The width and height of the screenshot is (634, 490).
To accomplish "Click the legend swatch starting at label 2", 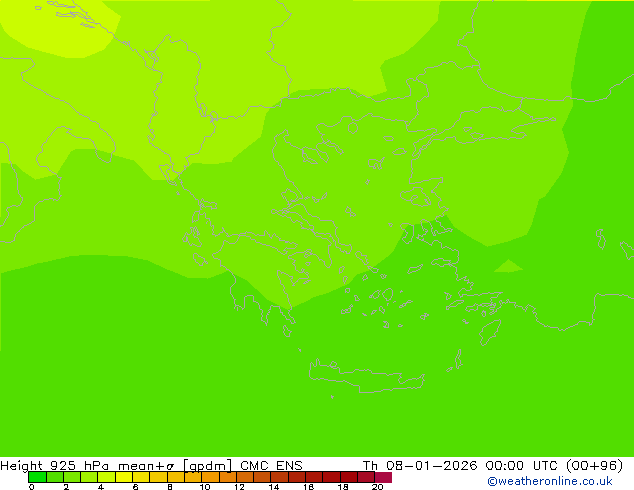I will (x=72, y=477).
